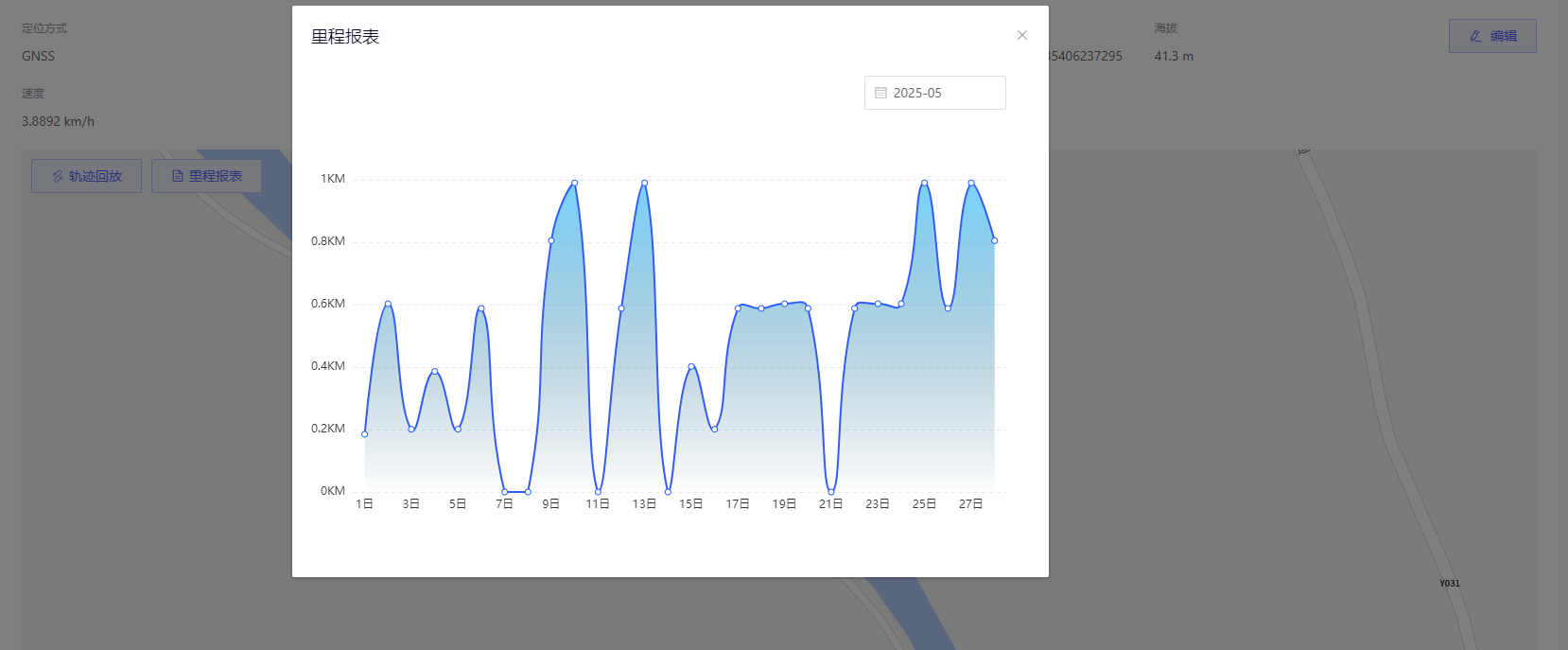Select the 13日 peak data point at 1KM
This screenshot has height=650, width=1568.
[644, 183]
